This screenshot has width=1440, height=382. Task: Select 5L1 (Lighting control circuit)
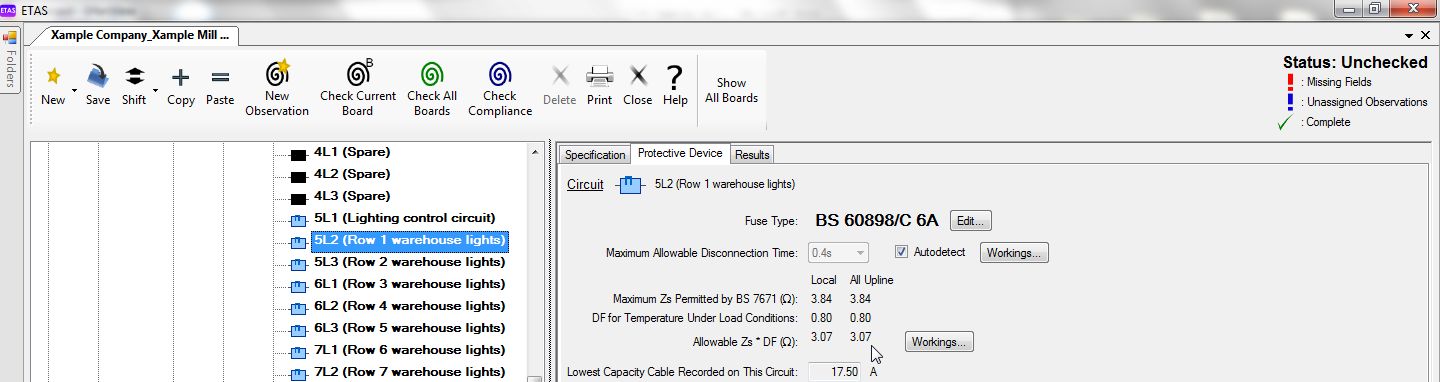click(x=404, y=218)
